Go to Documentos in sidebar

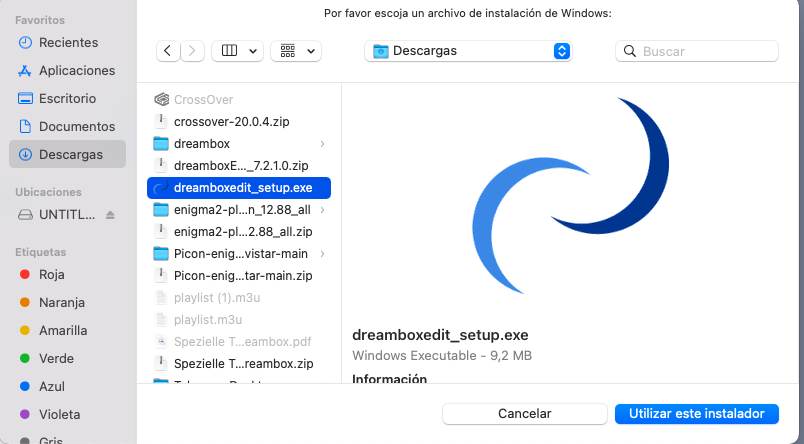(76, 127)
